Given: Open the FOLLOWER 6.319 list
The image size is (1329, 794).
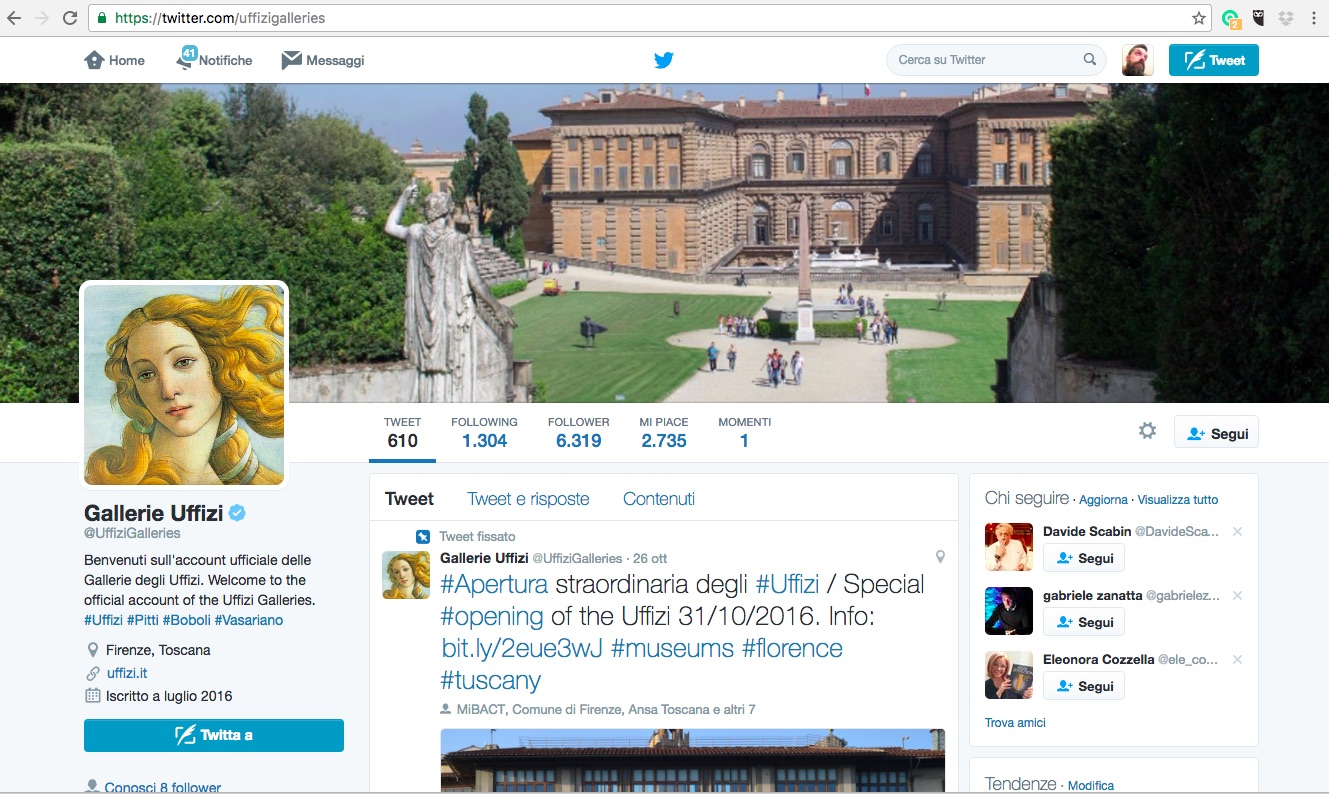Looking at the screenshot, I should (x=579, y=433).
